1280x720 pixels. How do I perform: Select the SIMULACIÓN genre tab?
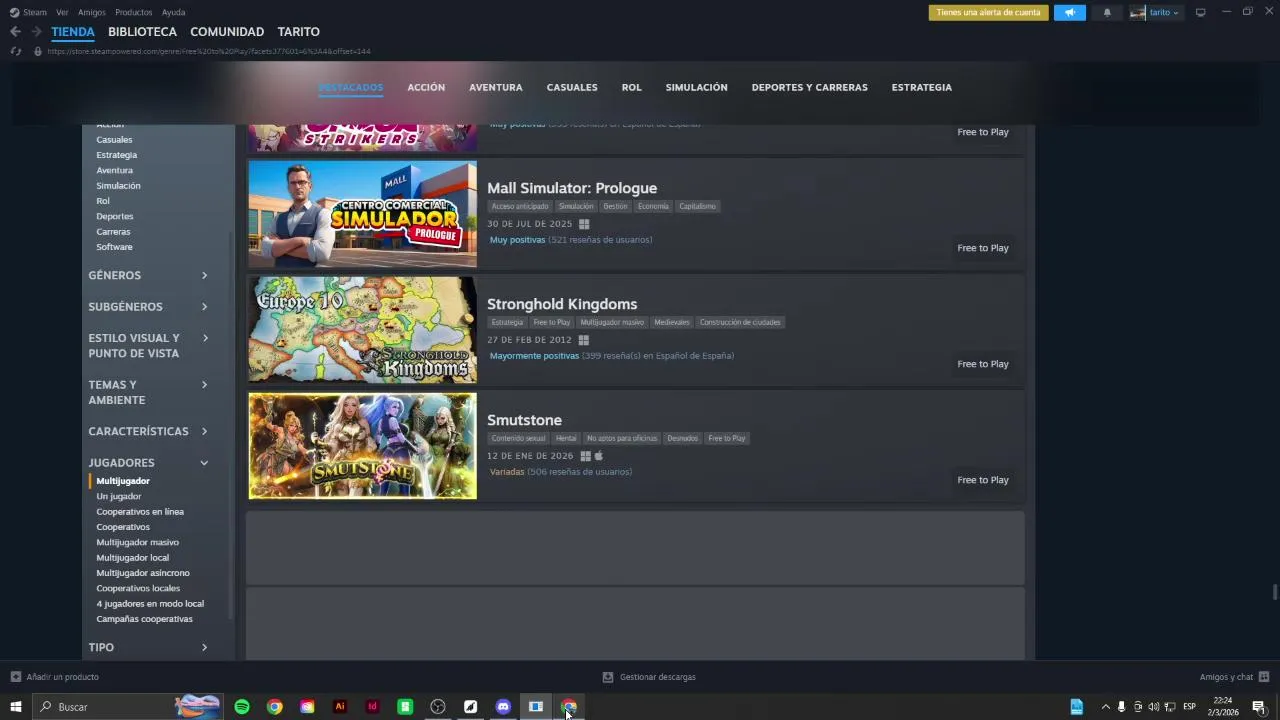696,87
